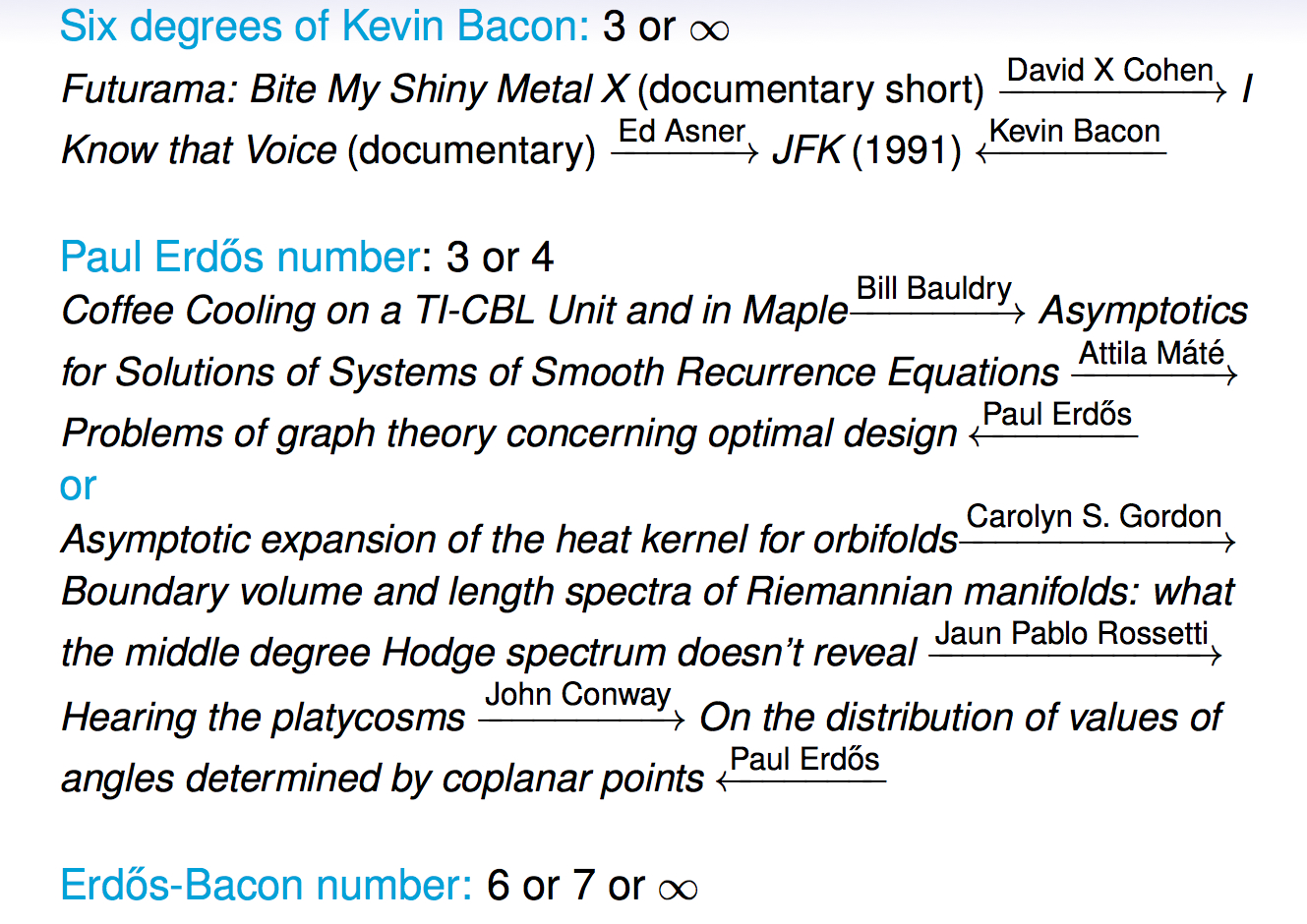The width and height of the screenshot is (1307, 924).
Task: Click 'Futurama: Bite My Shiny Metal X' title
Action: [344, 89]
